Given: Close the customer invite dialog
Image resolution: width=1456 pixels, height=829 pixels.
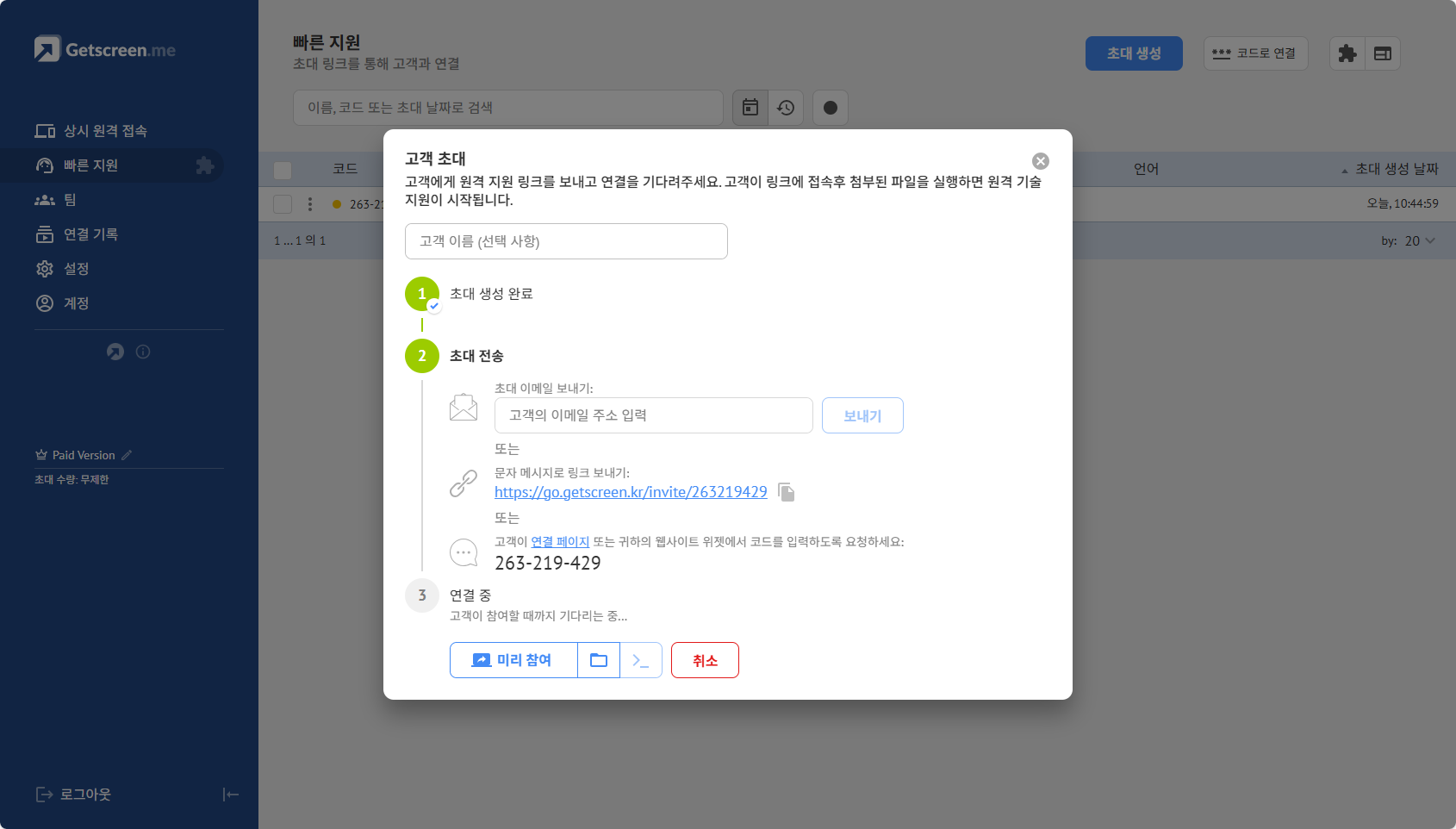Looking at the screenshot, I should tap(1041, 161).
